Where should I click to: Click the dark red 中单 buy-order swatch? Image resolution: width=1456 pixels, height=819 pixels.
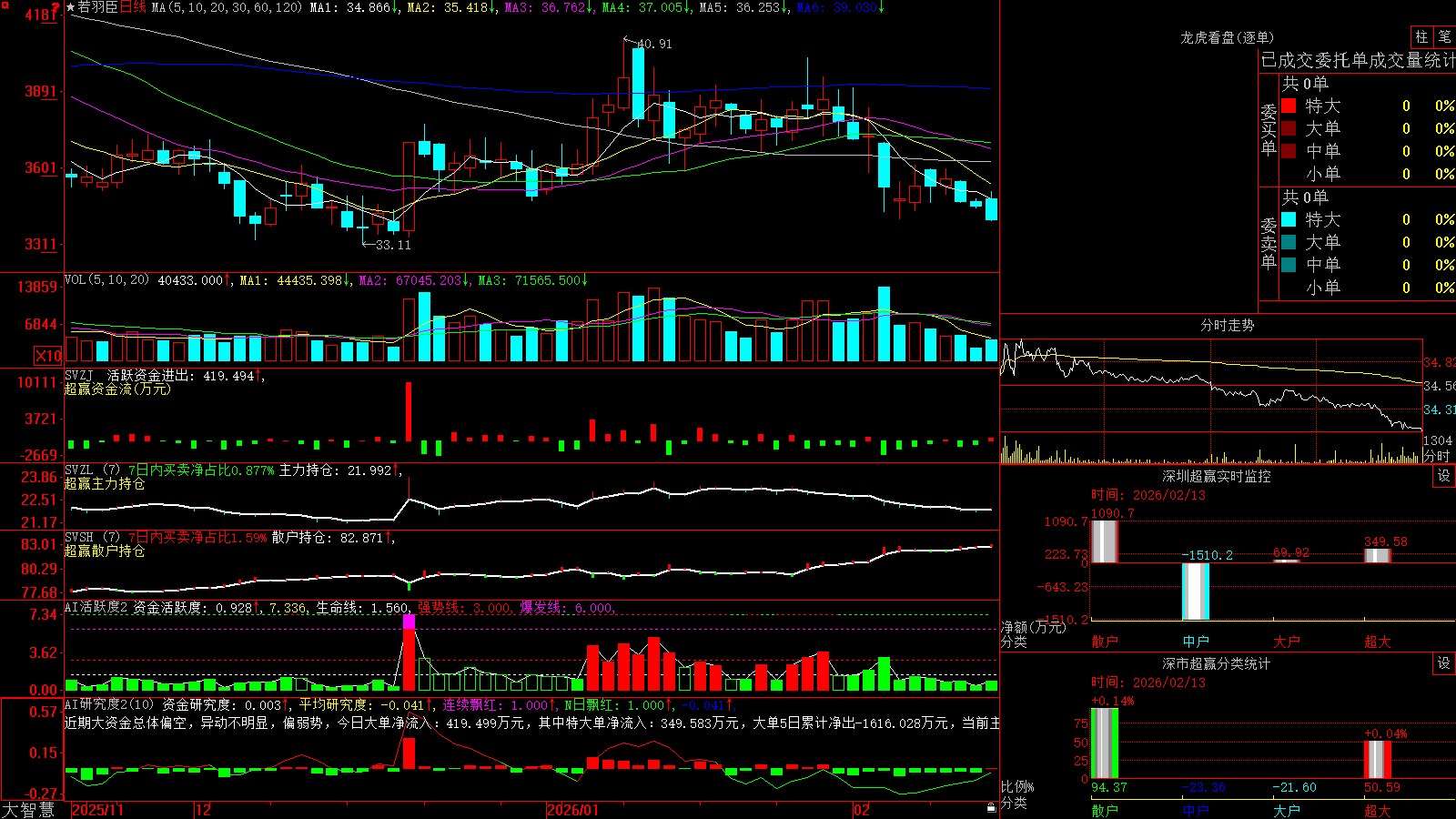coord(1289,151)
